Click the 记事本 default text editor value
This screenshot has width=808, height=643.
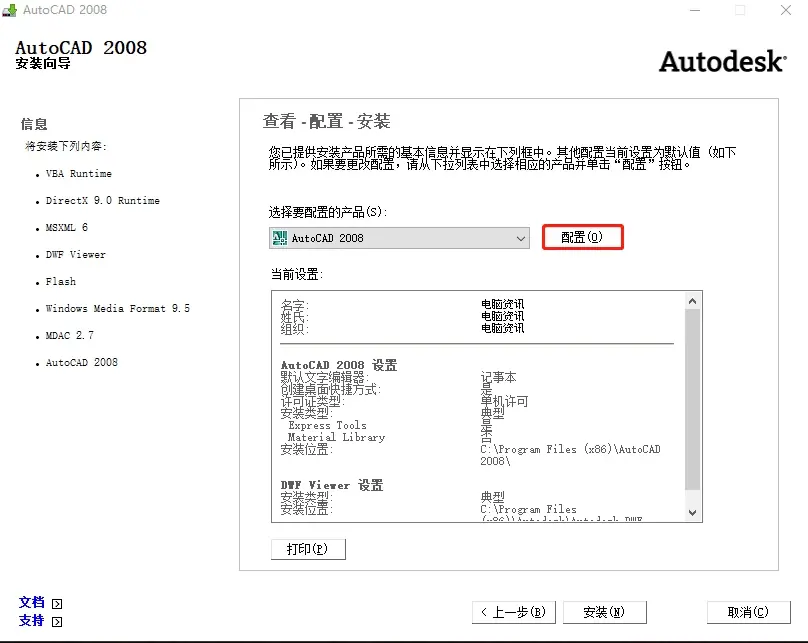click(x=498, y=377)
